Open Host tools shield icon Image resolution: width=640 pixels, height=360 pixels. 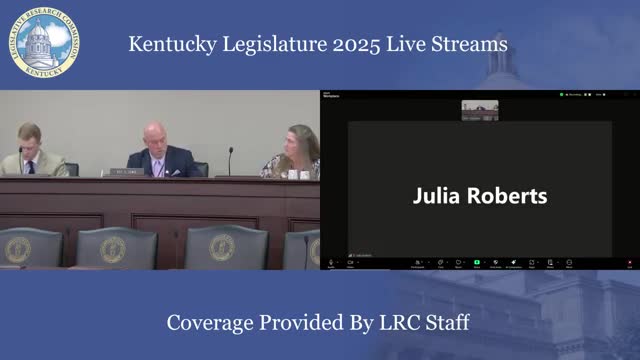tap(496, 262)
